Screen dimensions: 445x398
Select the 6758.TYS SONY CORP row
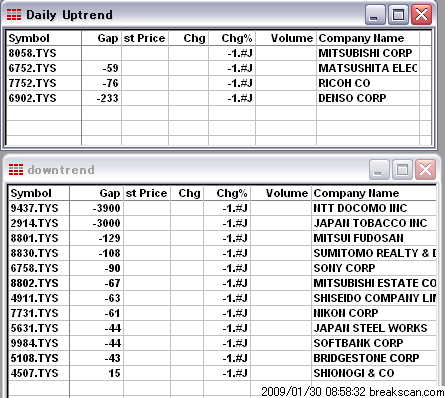tap(222, 268)
